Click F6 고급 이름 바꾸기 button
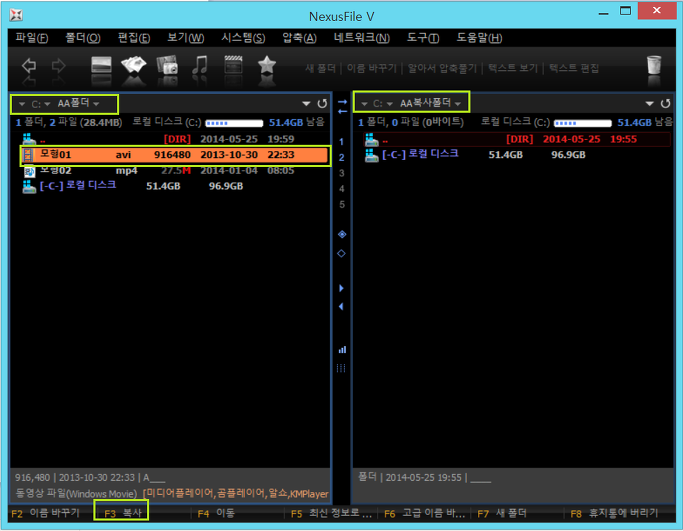This screenshot has height=531, width=683. [x=424, y=513]
